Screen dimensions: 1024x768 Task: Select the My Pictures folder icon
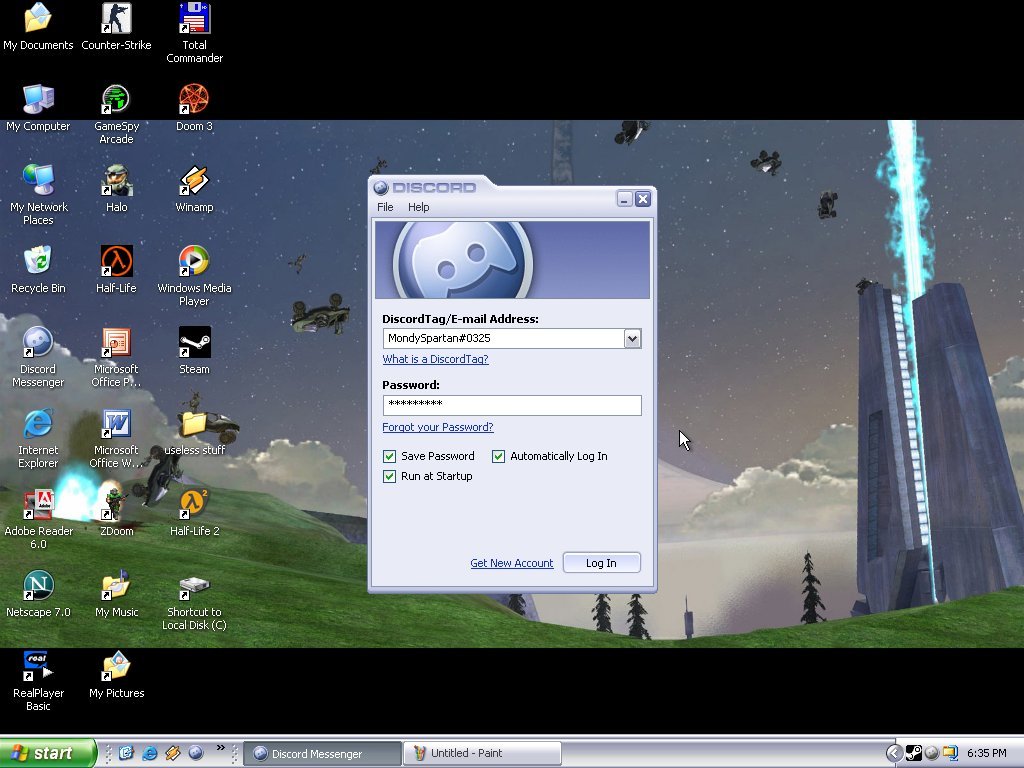tap(116, 675)
